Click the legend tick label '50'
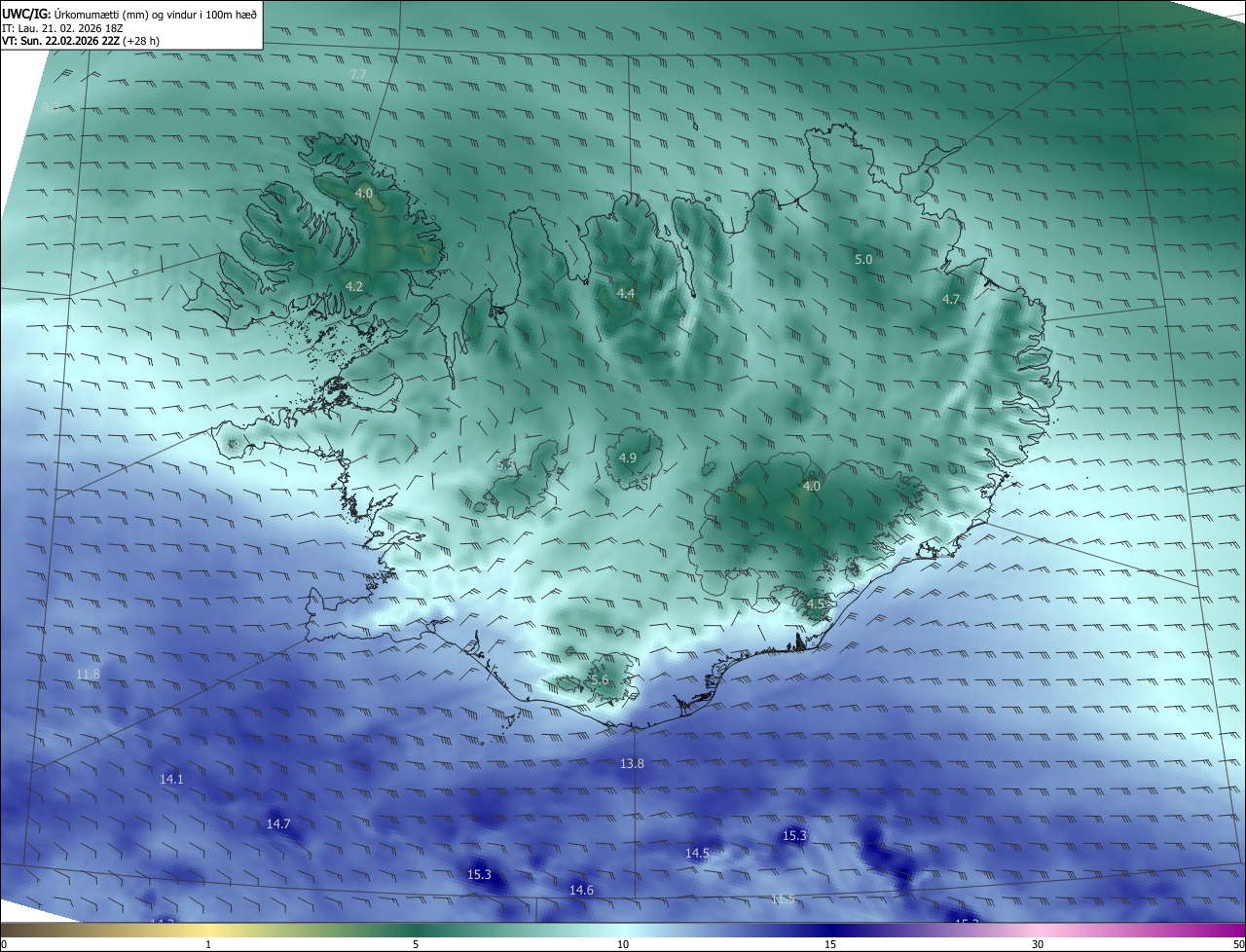This screenshot has height=952, width=1246. pyautogui.click(x=1238, y=944)
